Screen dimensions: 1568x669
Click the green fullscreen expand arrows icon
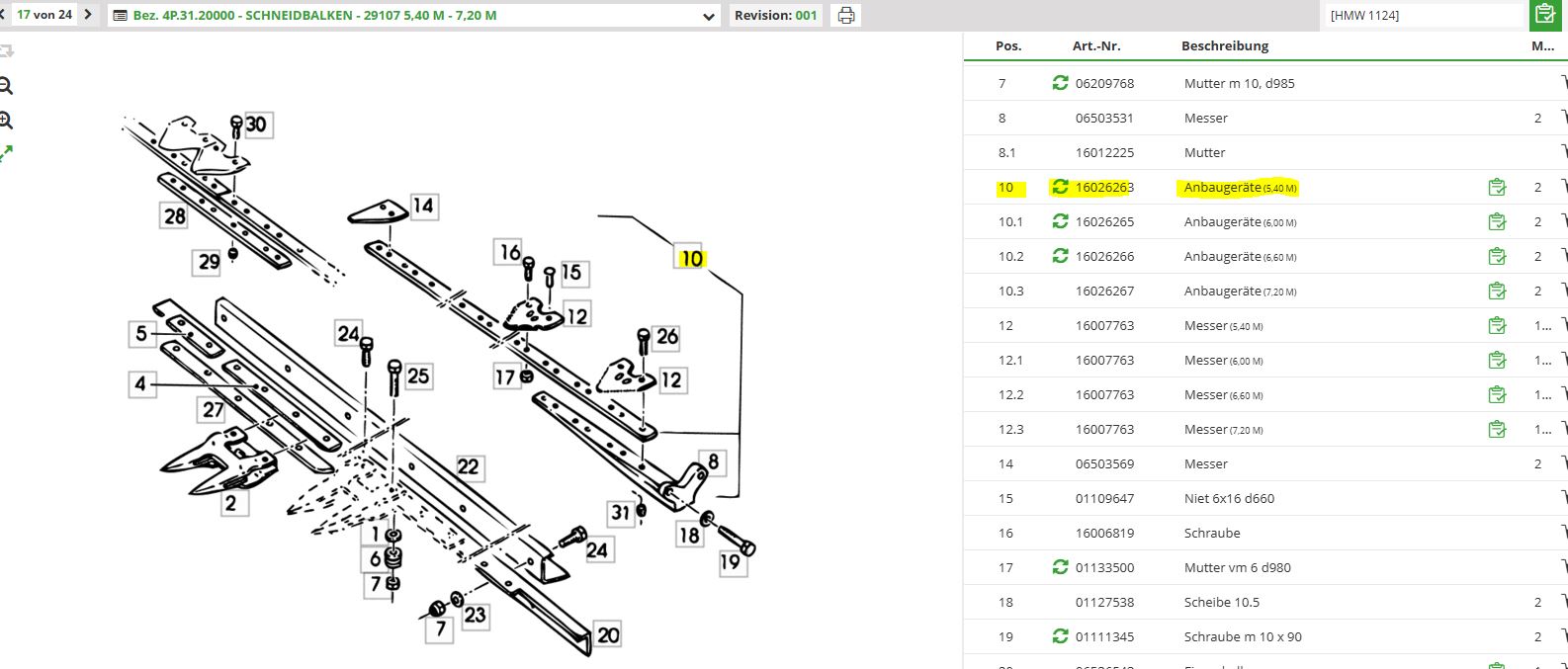[6, 153]
